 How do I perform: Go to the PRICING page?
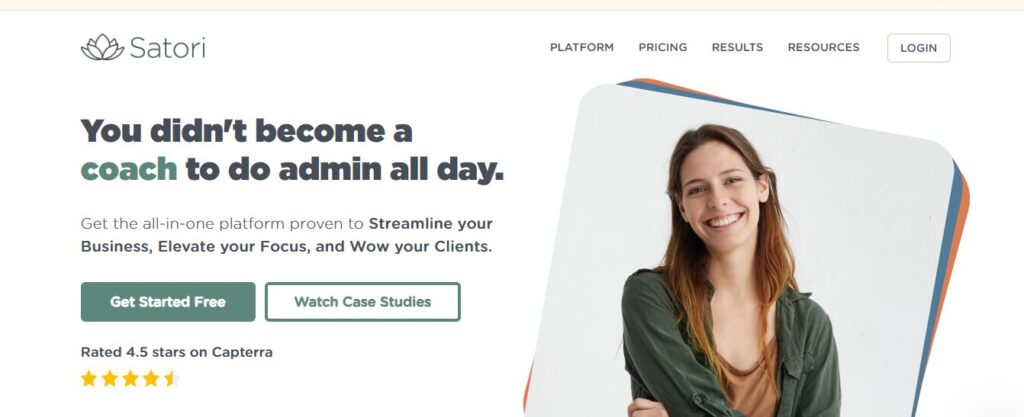(663, 48)
